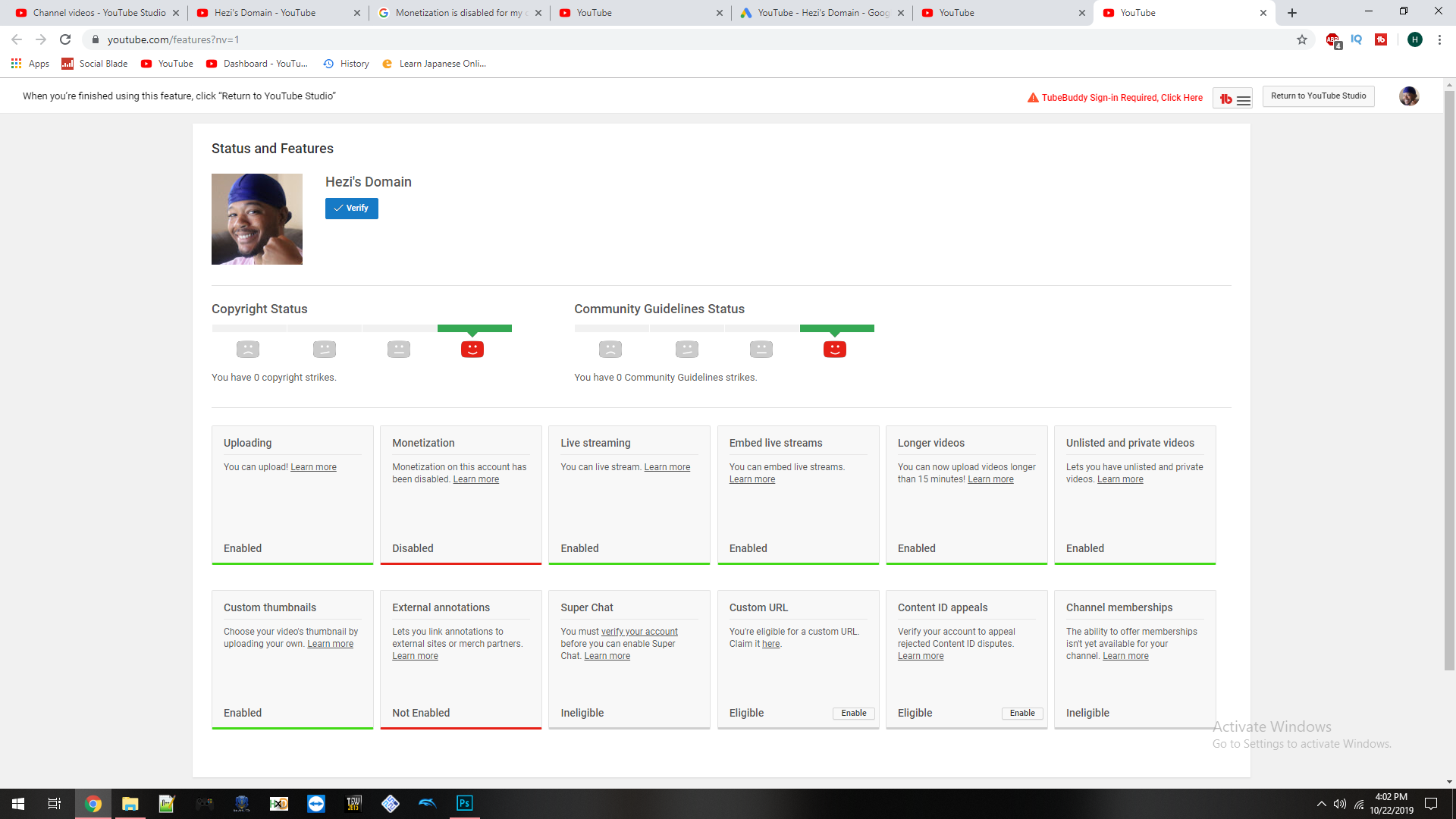Click the red extension icon in toolbar
Viewport: 1456px width, 819px height.
tap(1380, 40)
